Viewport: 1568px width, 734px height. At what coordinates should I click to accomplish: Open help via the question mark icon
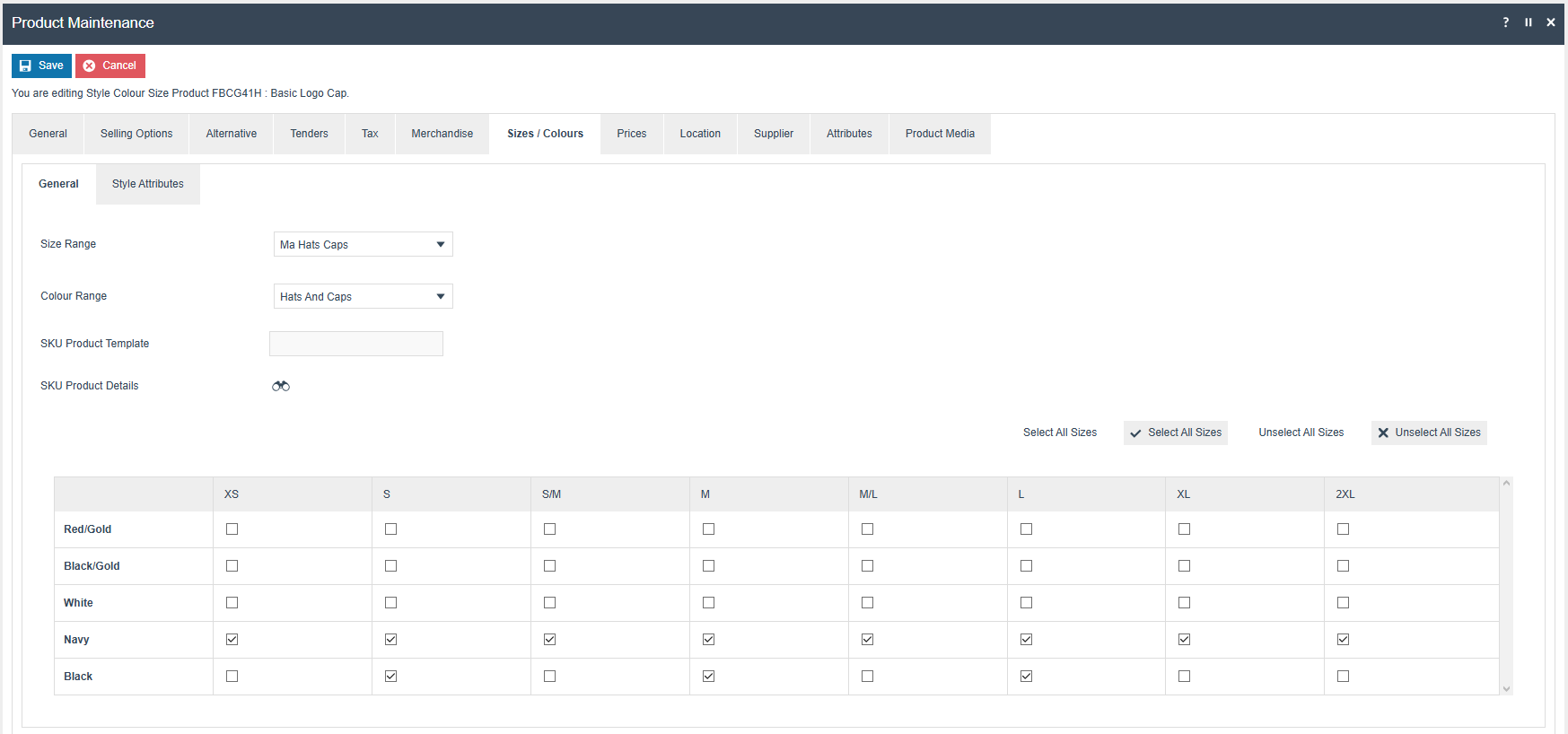[1506, 22]
